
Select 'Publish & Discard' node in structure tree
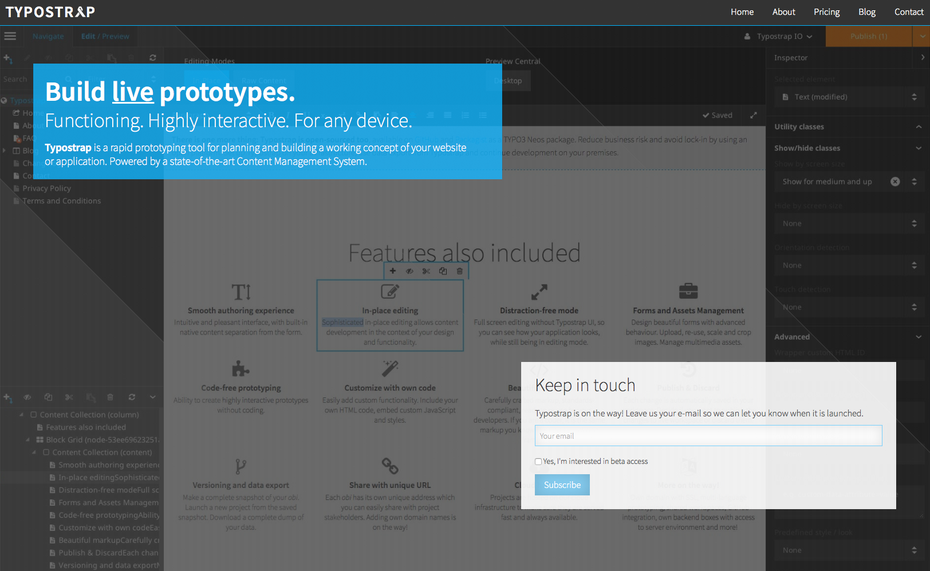click(108, 553)
